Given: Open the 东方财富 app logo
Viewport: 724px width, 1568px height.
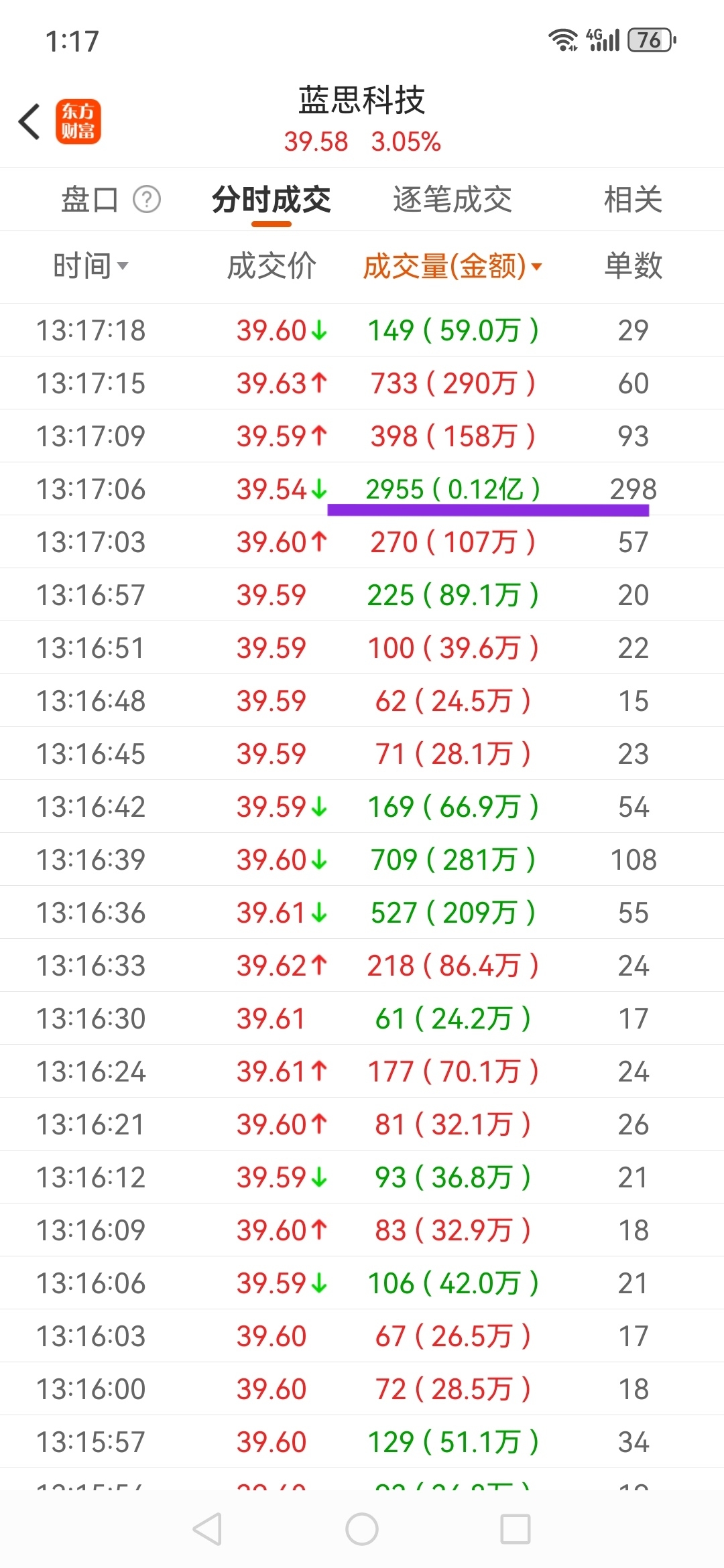Looking at the screenshot, I should [78, 122].
